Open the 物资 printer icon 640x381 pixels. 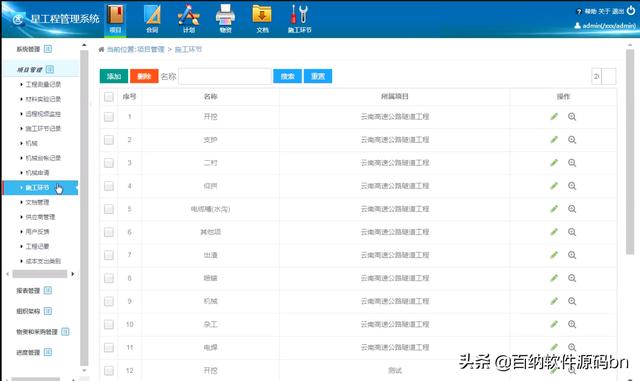pos(225,18)
